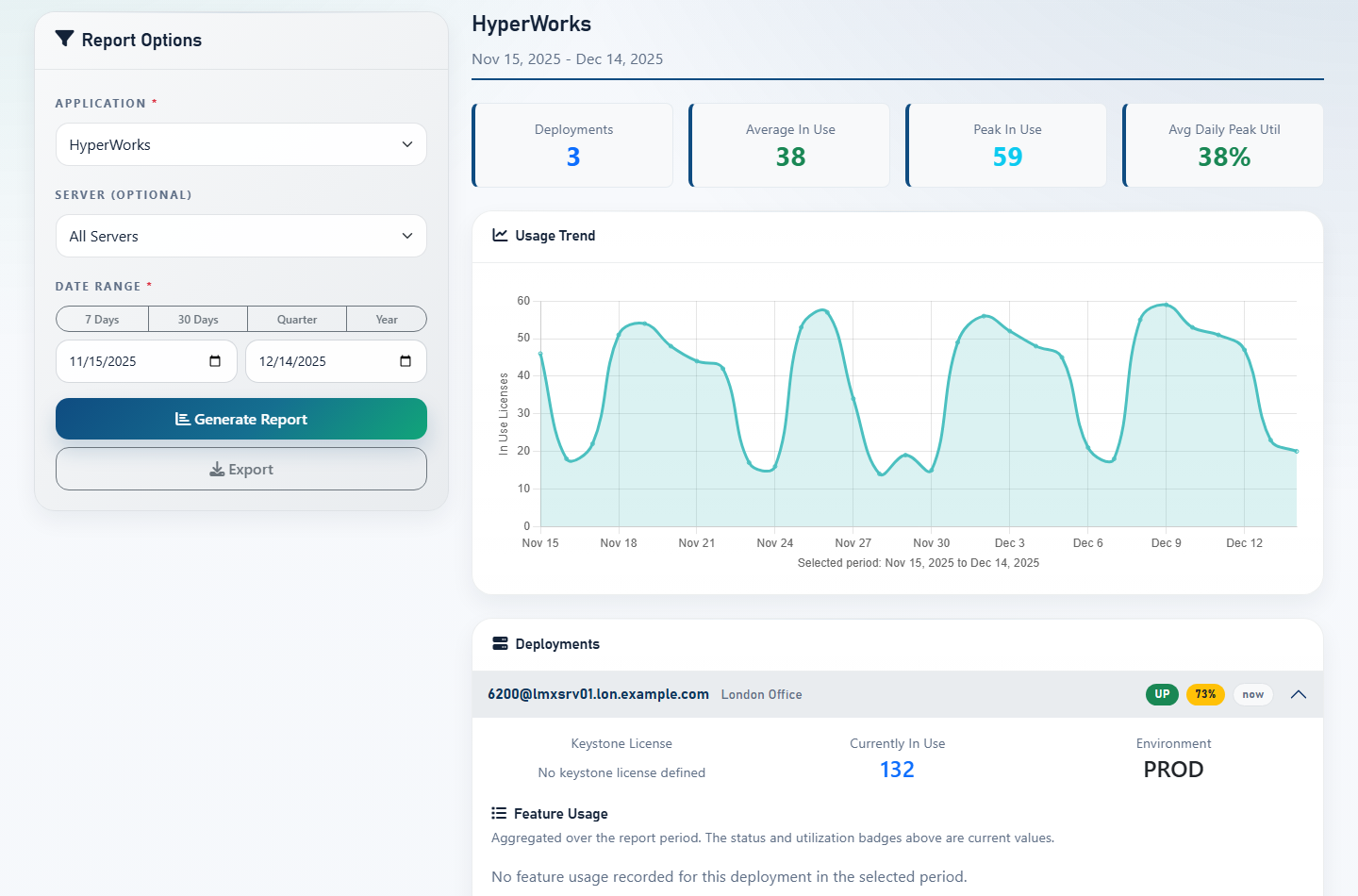Viewport: 1358px width, 896px height.
Task: Click the 'now' badge
Action: click(1252, 694)
